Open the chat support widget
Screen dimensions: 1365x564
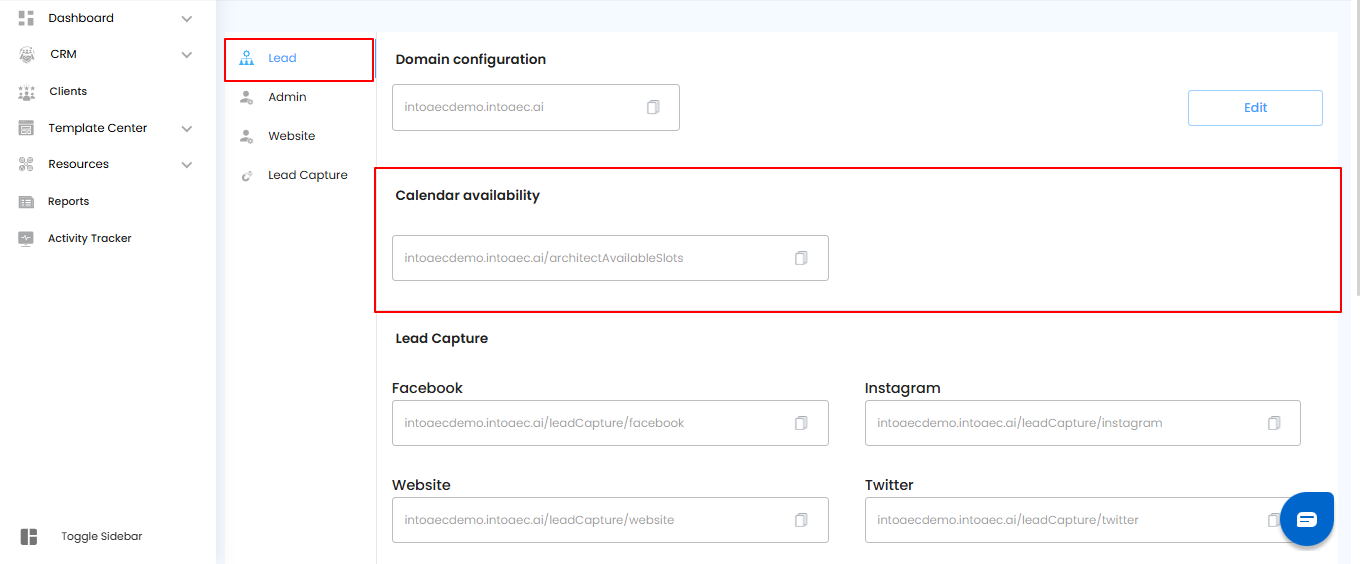click(1307, 519)
